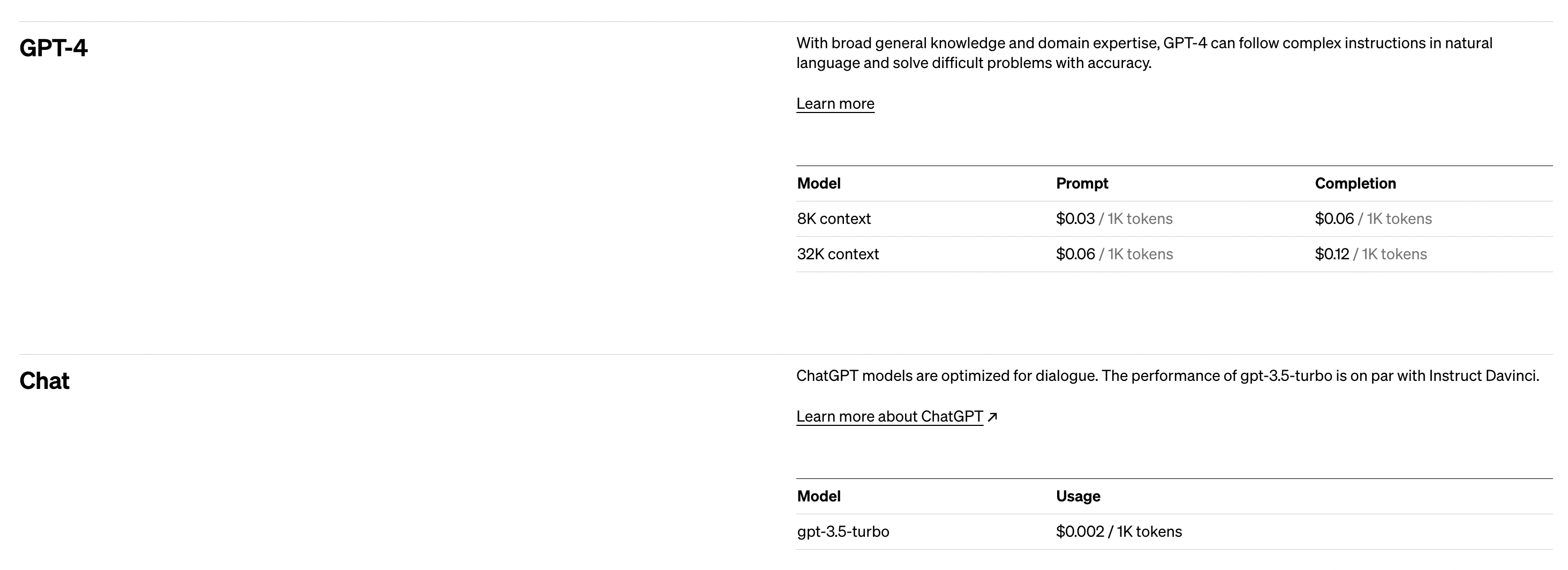1568x570 pixels.
Task: Select the GPT-4 section heading
Action: click(x=54, y=48)
